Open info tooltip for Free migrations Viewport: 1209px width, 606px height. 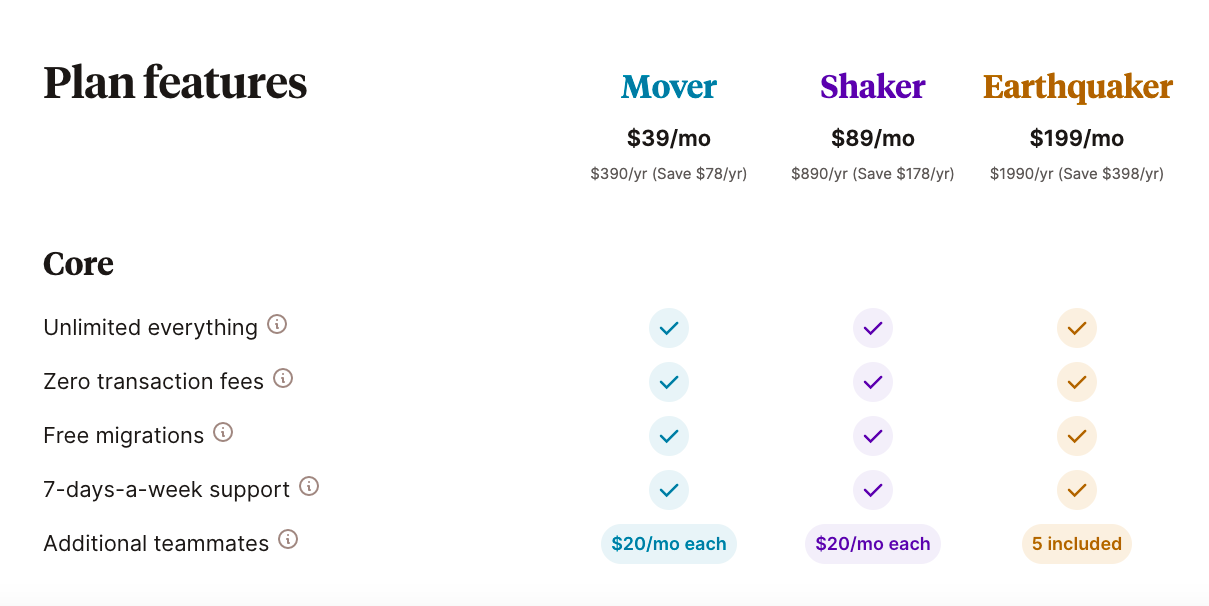coord(223,433)
